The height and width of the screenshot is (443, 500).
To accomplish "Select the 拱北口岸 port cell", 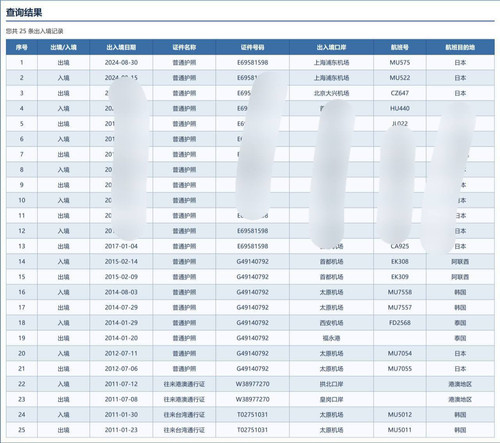I will 331,384.
